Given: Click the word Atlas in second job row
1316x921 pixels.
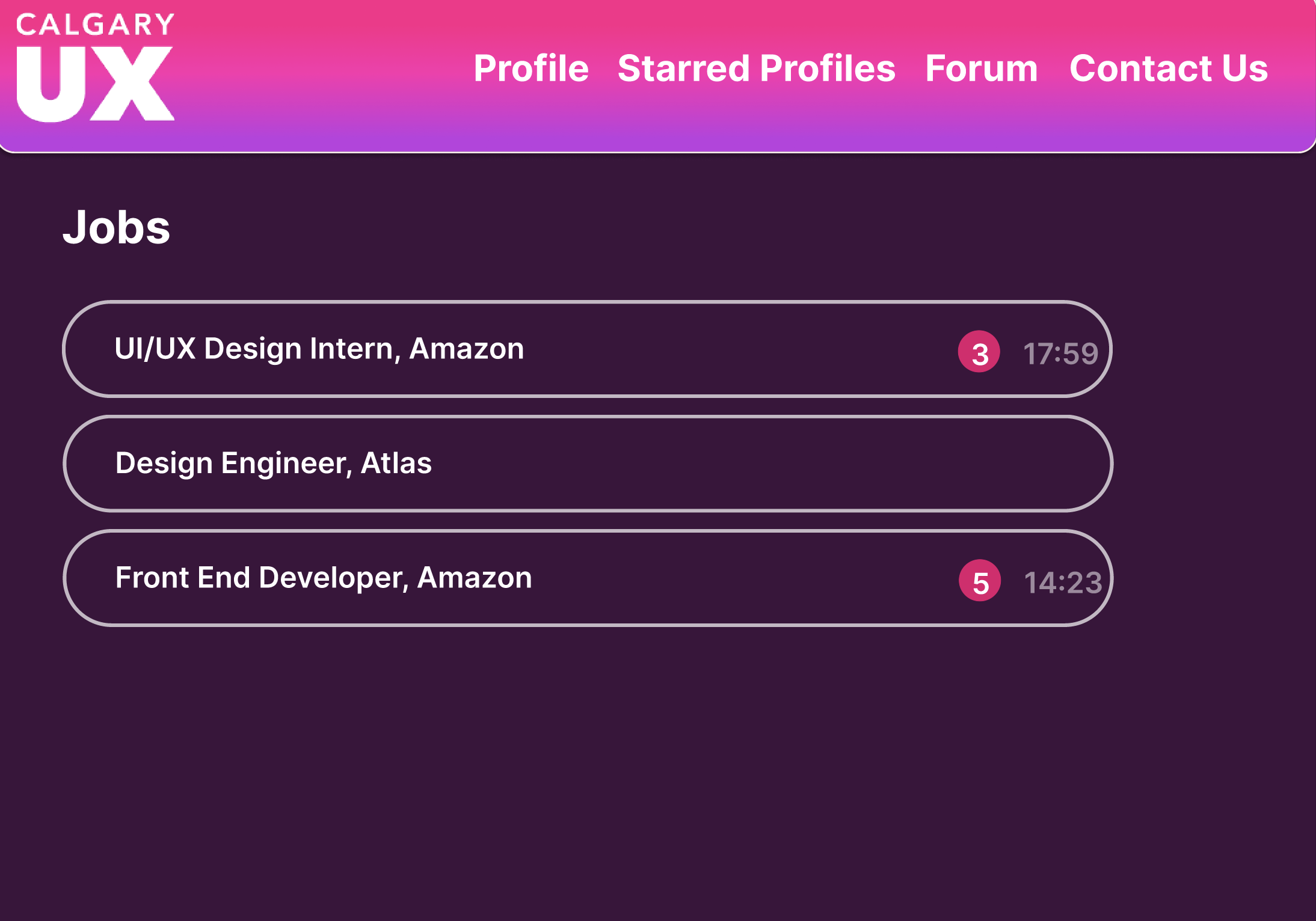Looking at the screenshot, I should coord(396,463).
